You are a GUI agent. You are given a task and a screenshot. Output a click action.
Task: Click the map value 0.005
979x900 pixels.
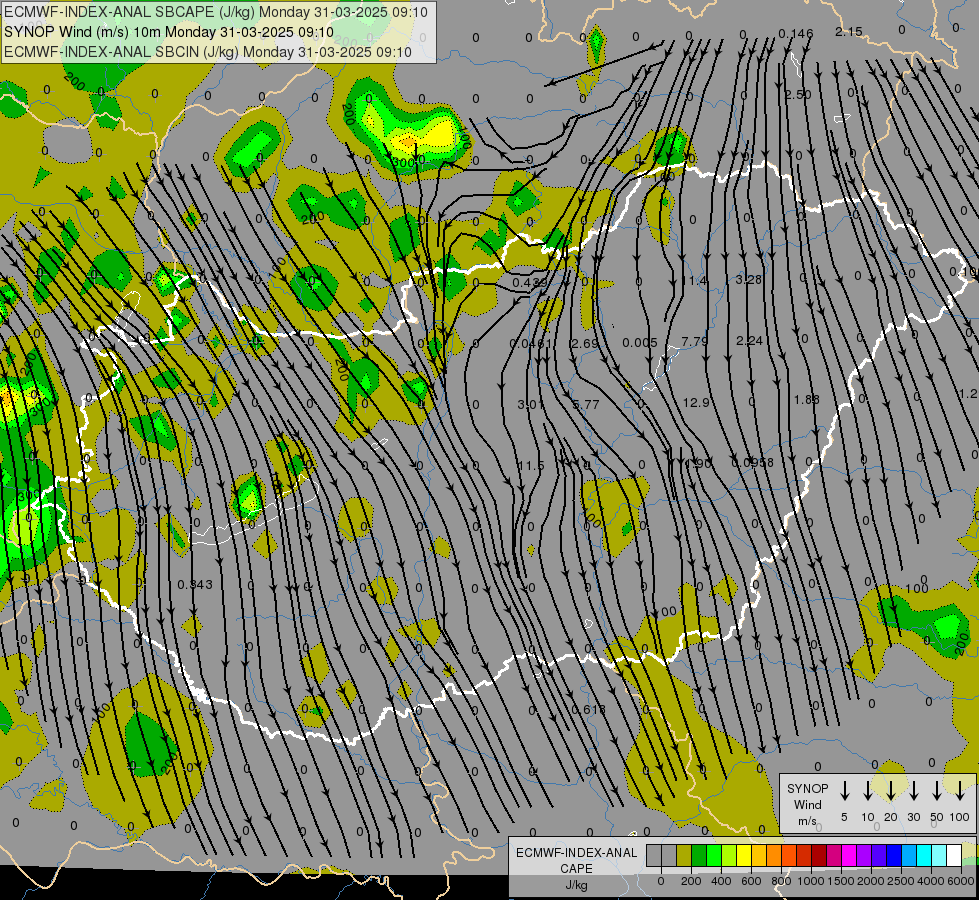point(640,342)
